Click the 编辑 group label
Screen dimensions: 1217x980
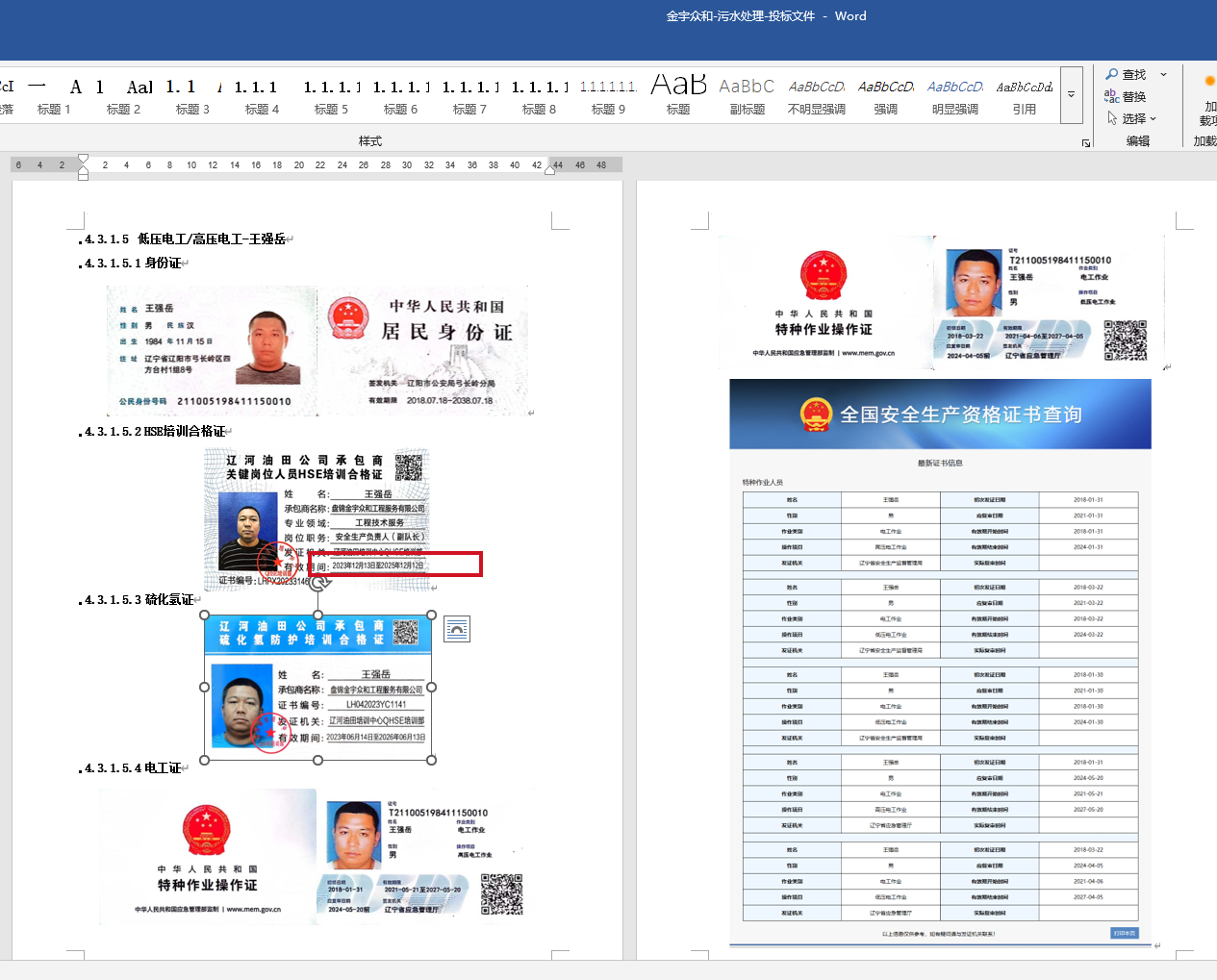point(1138,140)
